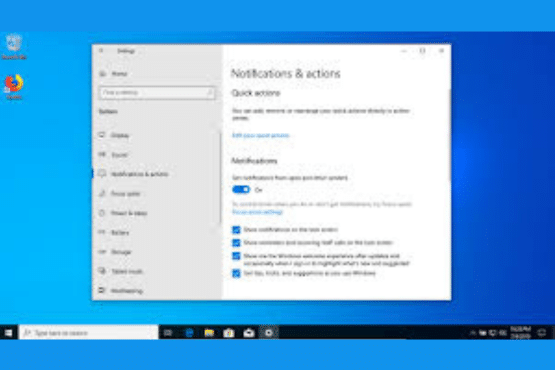Image resolution: width=555 pixels, height=370 pixels.
Task: Launch Microsoft Edge from the taskbar
Action: [189, 333]
